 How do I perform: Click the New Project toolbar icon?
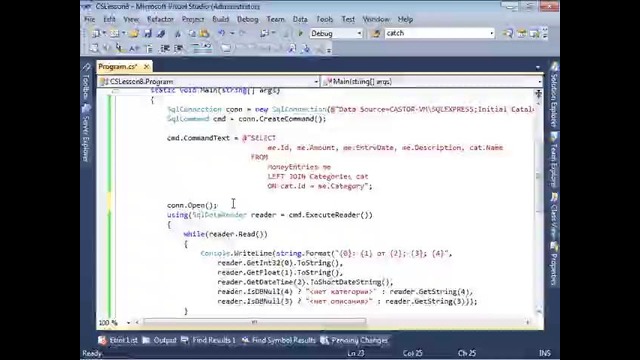point(96,33)
